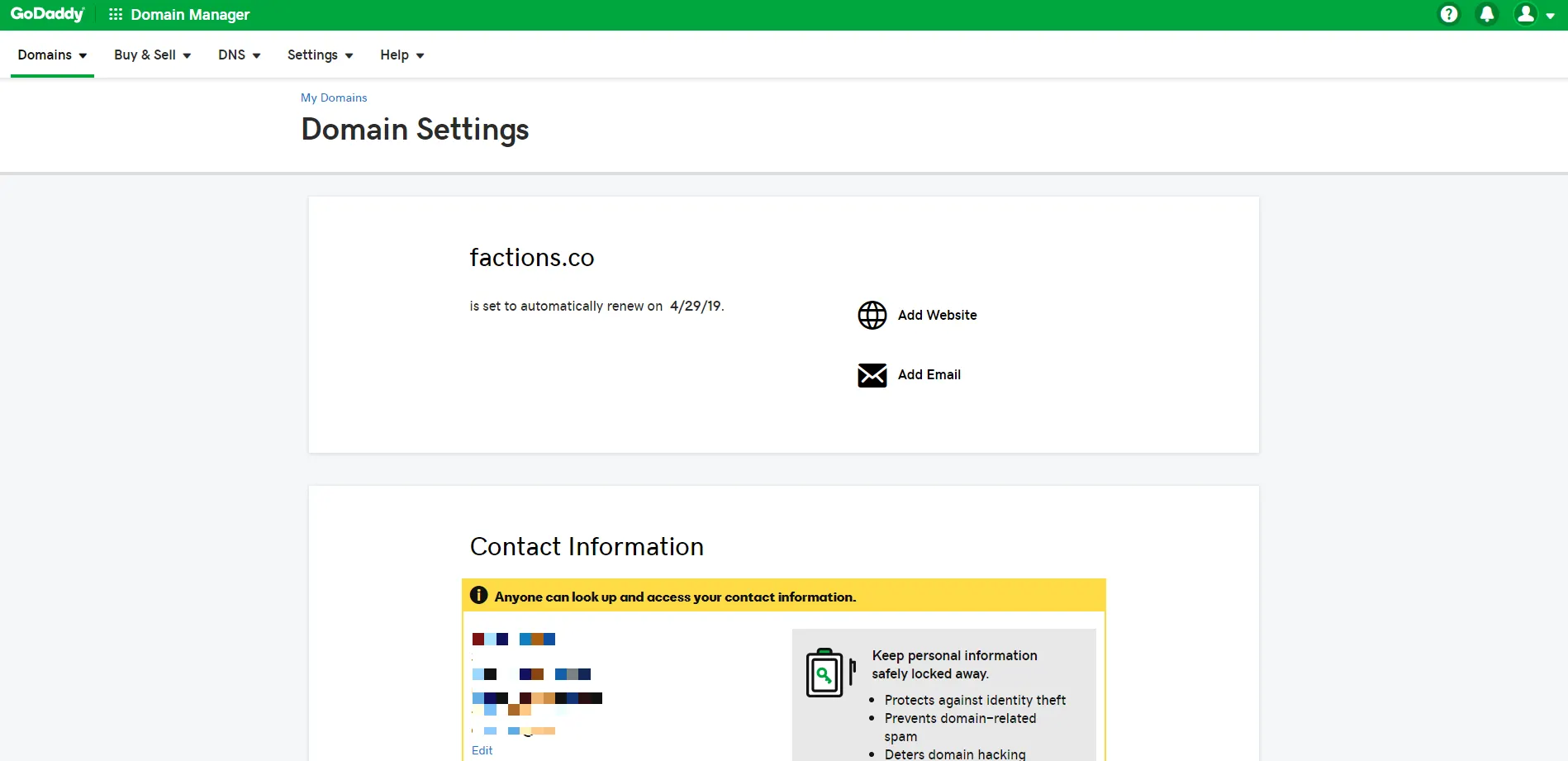
Task: Follow the My Domains breadcrumb link
Action: point(334,98)
